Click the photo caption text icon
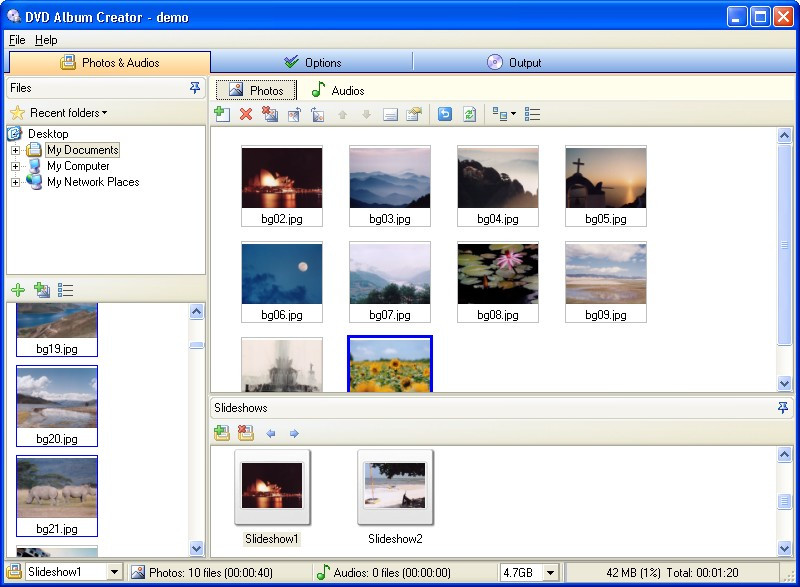This screenshot has height=587, width=800. coord(390,115)
